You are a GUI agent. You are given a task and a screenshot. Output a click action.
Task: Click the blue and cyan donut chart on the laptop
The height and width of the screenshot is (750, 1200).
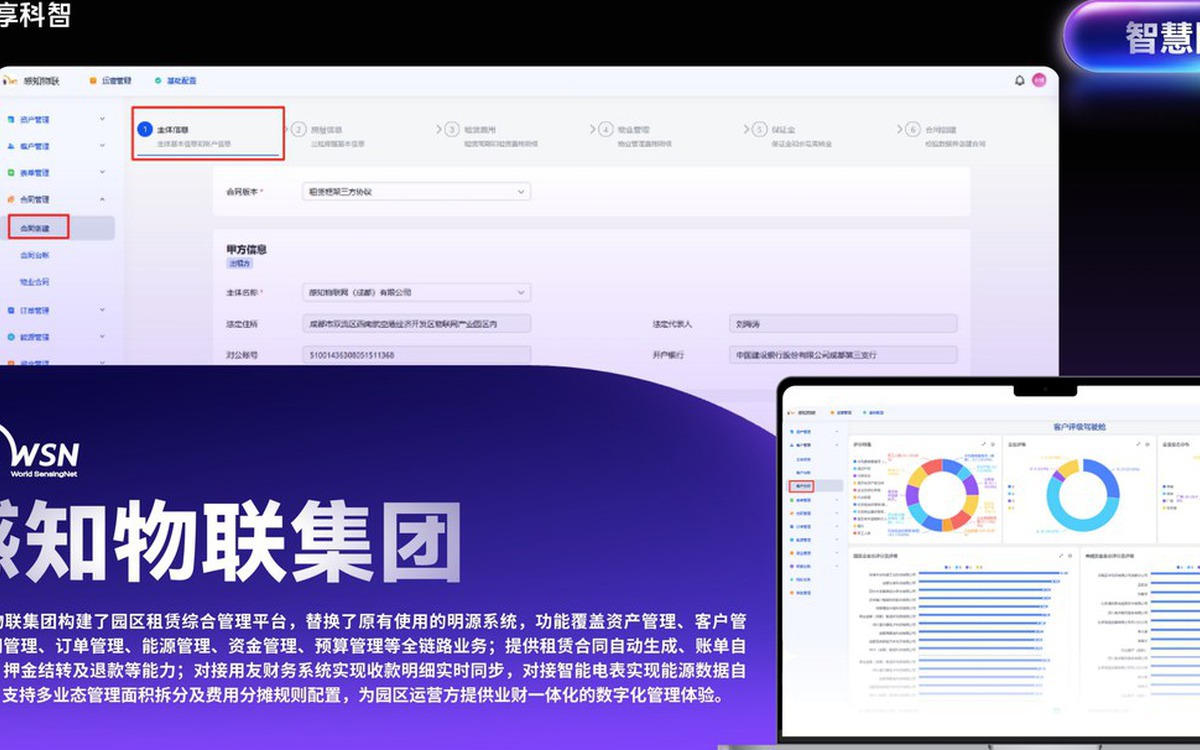(1082, 495)
